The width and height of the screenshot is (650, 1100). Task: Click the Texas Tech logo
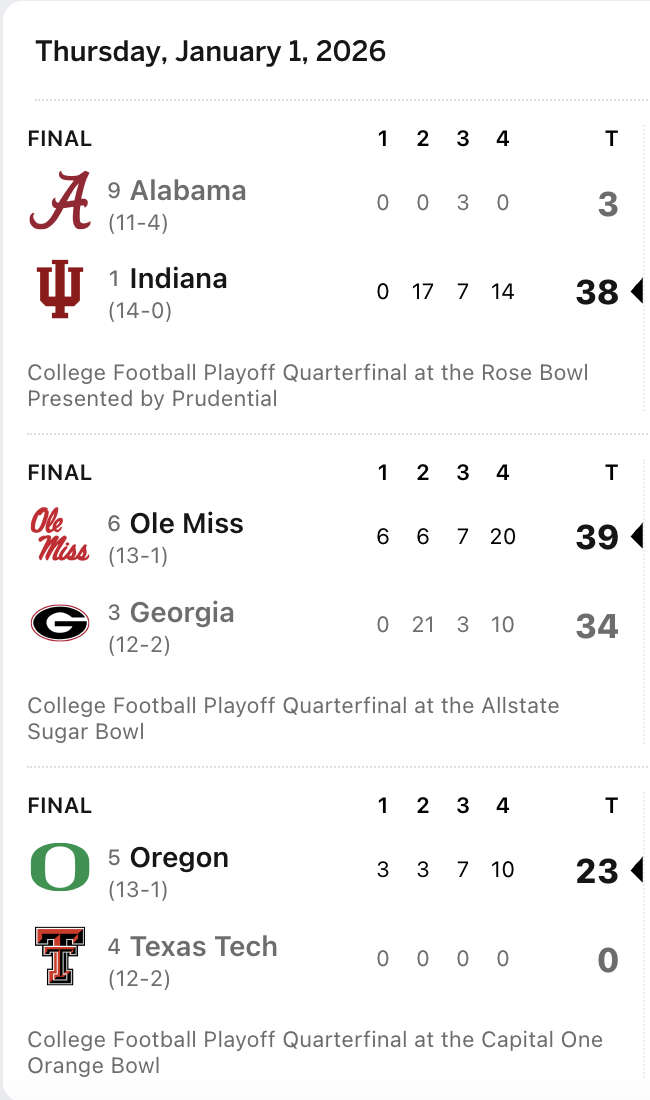click(60, 957)
